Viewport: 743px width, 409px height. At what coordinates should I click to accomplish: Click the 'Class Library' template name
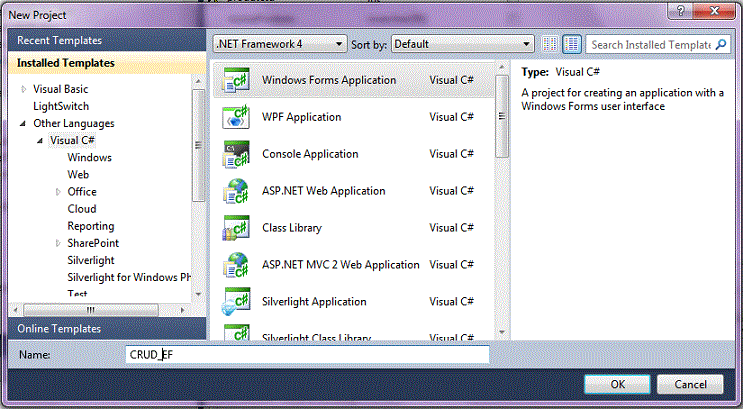[292, 228]
